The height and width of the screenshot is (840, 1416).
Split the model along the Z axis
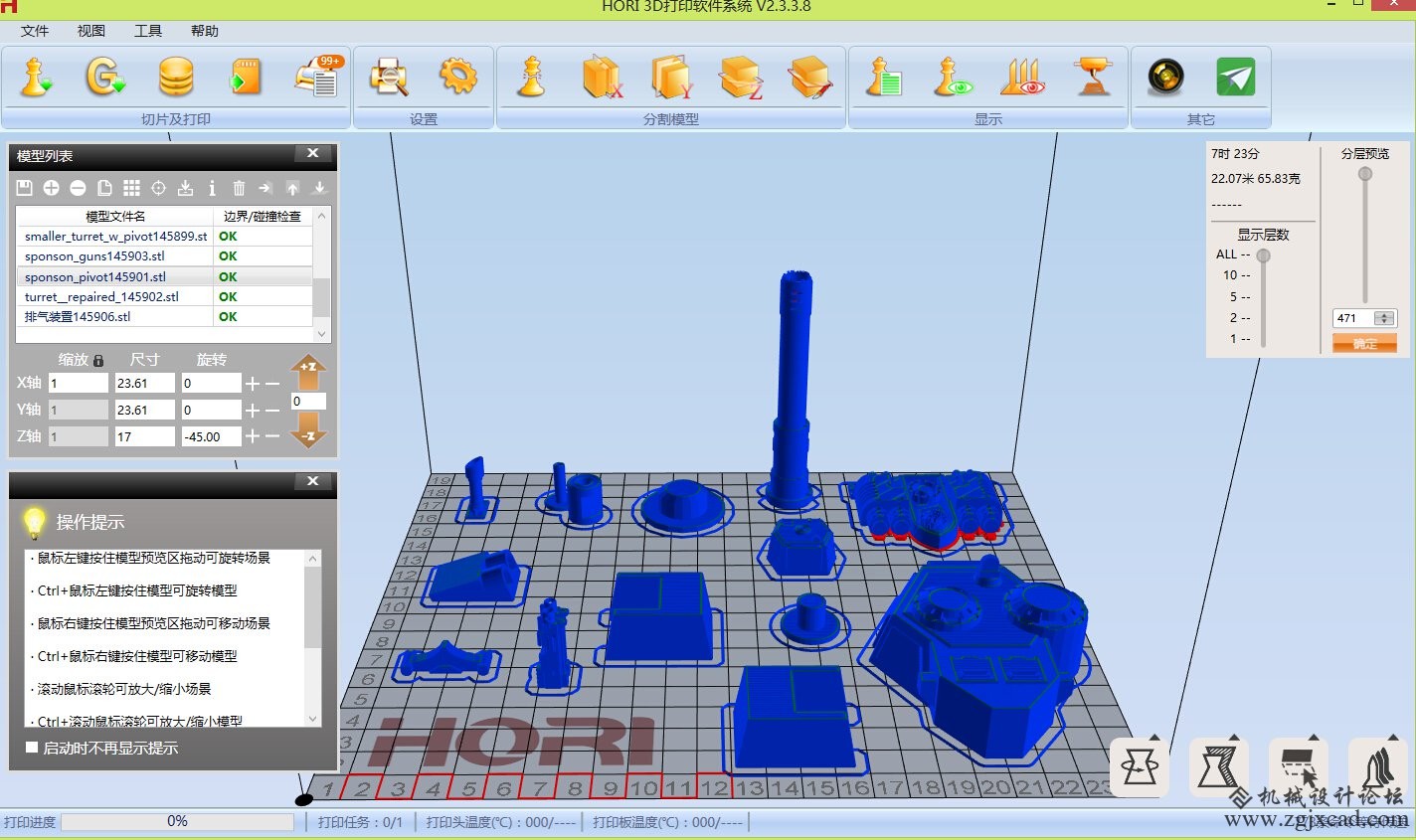tap(742, 77)
